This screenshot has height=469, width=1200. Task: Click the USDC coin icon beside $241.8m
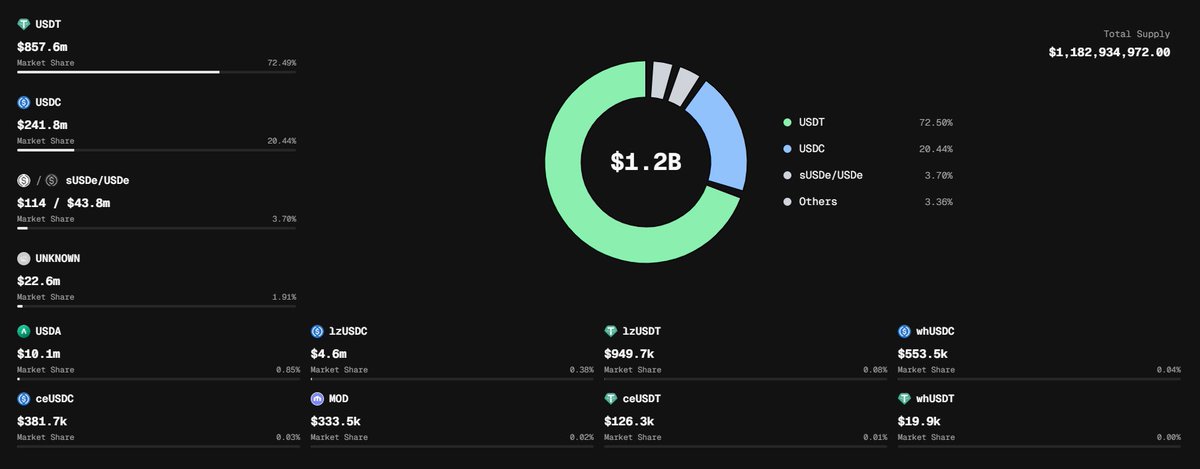coord(23,102)
